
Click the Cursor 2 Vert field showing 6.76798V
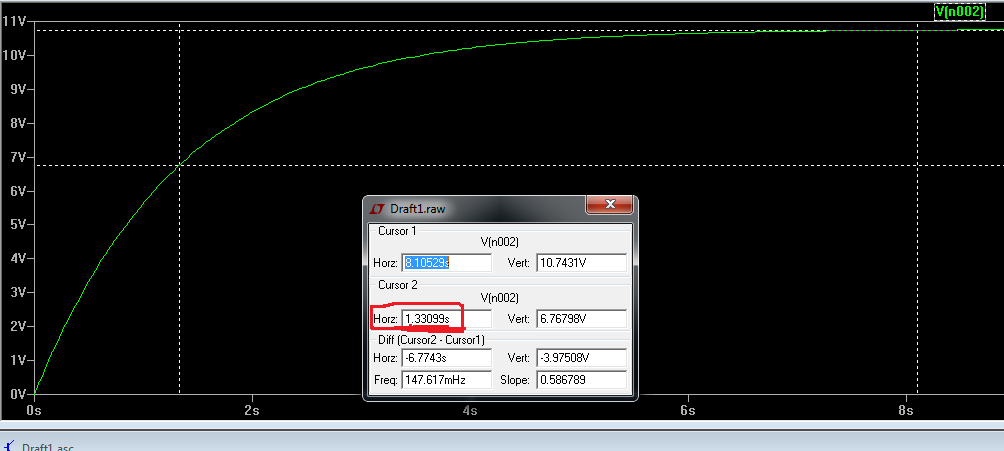click(581, 319)
